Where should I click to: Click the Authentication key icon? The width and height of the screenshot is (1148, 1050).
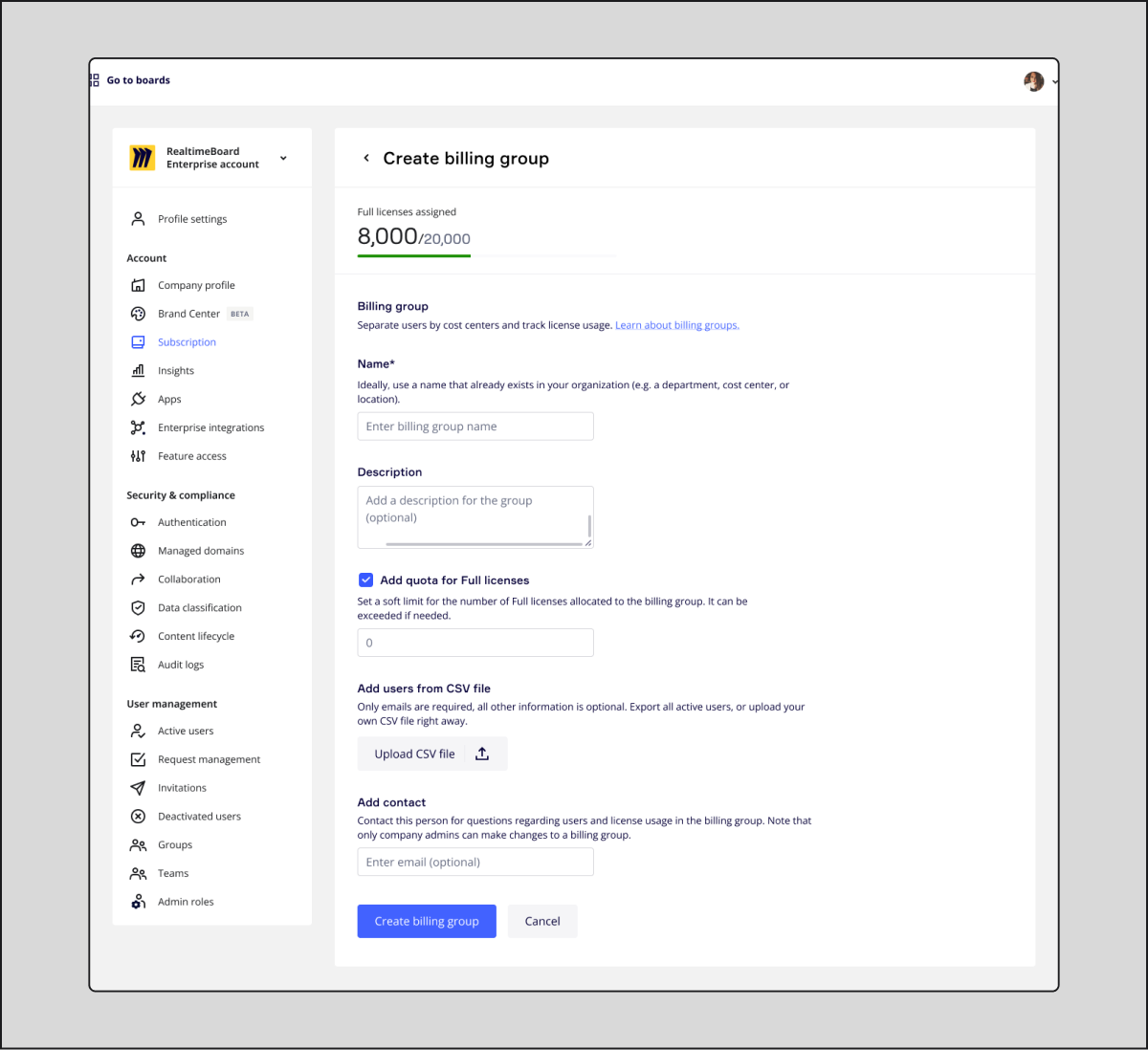tap(138, 522)
